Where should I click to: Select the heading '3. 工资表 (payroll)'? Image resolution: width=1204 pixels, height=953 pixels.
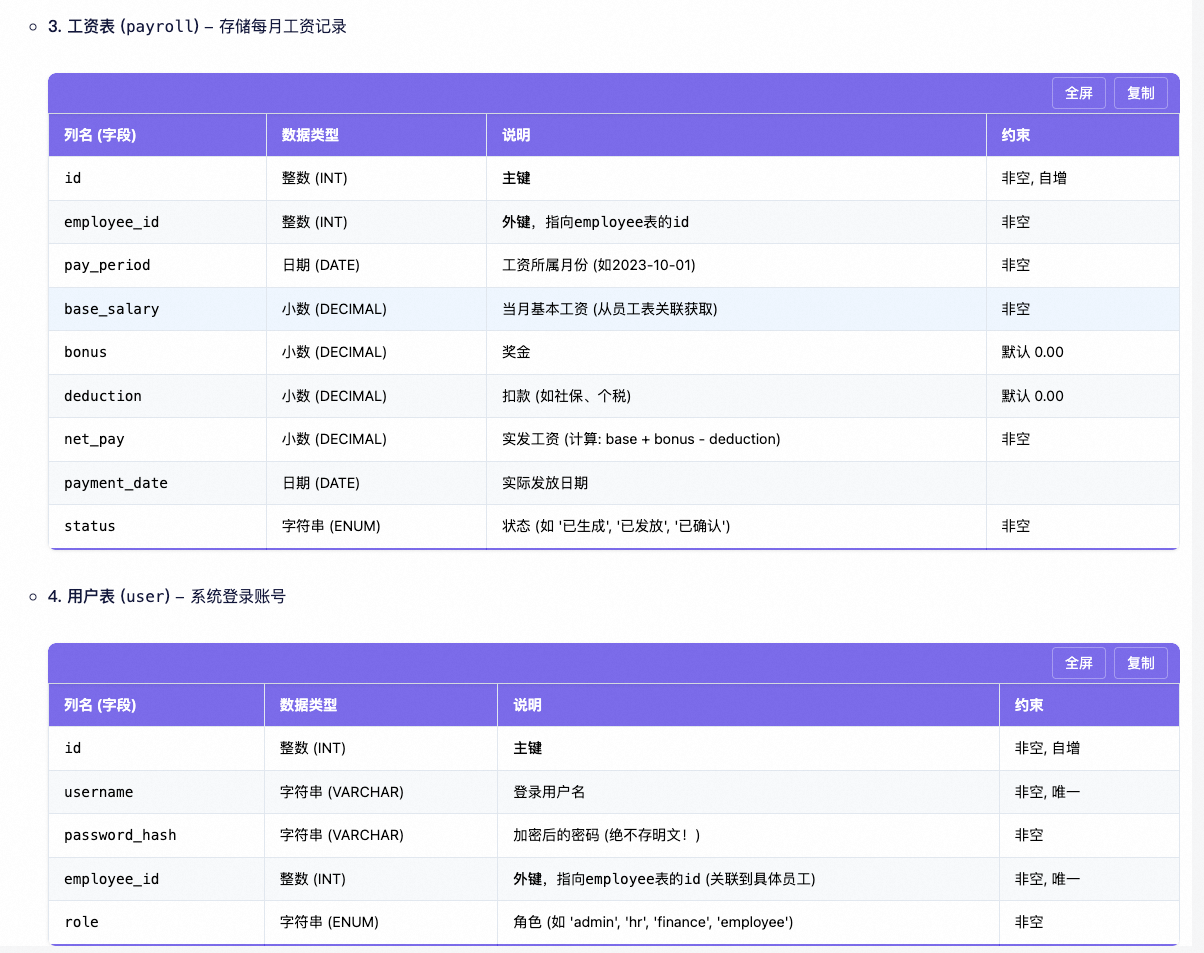click(124, 27)
